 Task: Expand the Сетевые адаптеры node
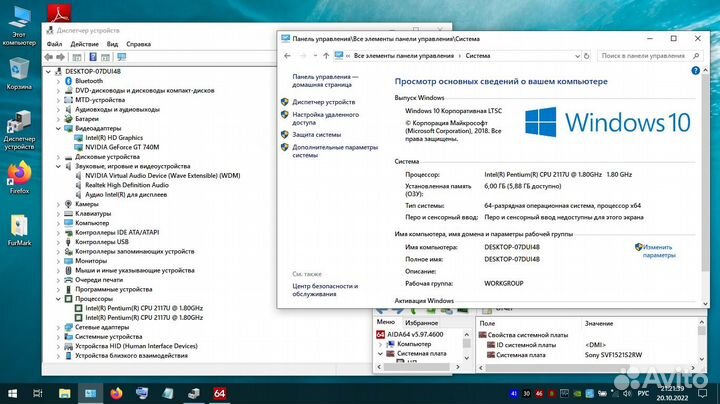click(58, 327)
